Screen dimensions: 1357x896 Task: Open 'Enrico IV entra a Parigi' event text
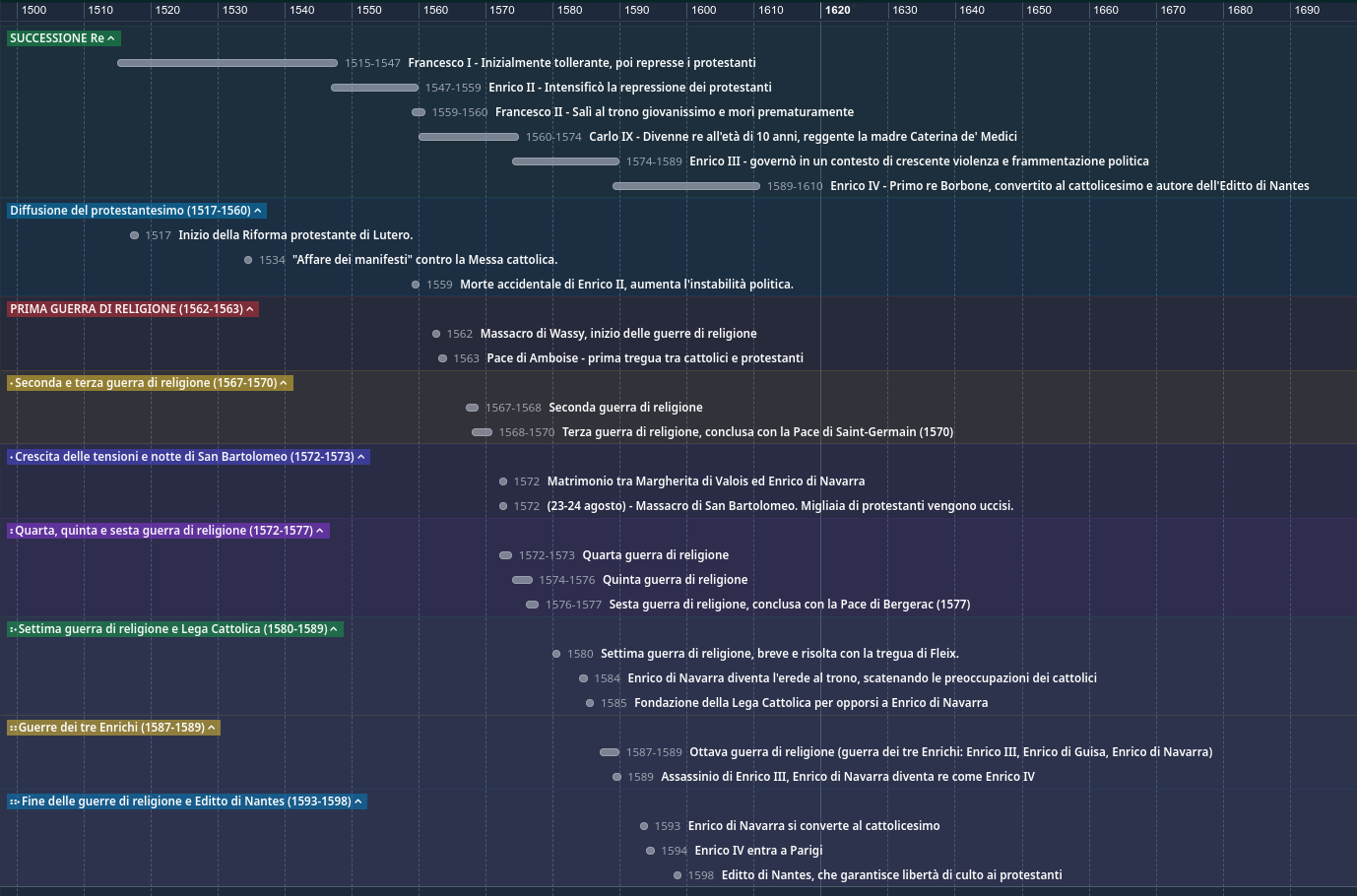758,851
